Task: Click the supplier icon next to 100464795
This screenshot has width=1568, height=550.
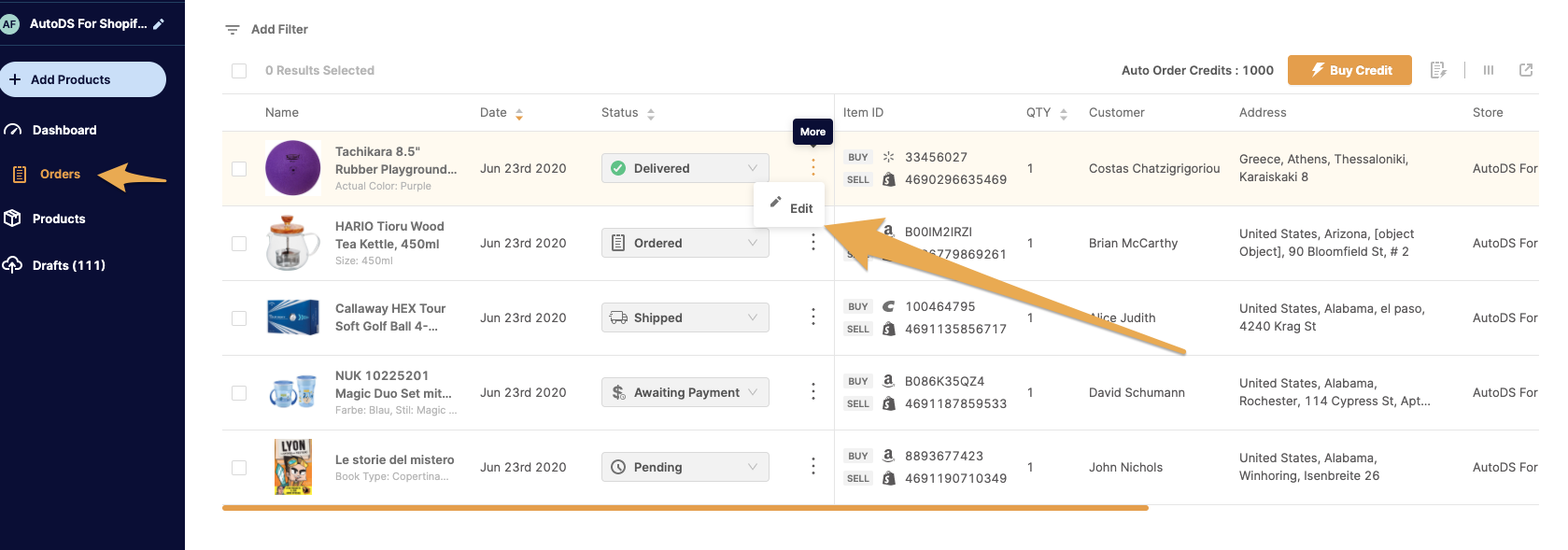Action: click(888, 306)
